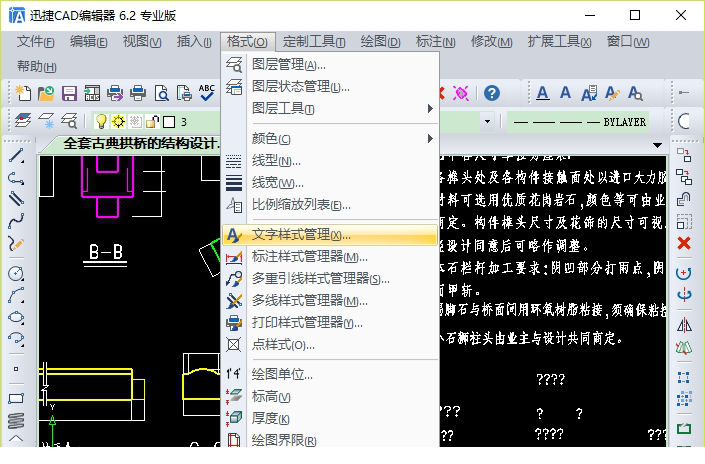
Task: Click the magenta X snap icon
Action: [460, 93]
